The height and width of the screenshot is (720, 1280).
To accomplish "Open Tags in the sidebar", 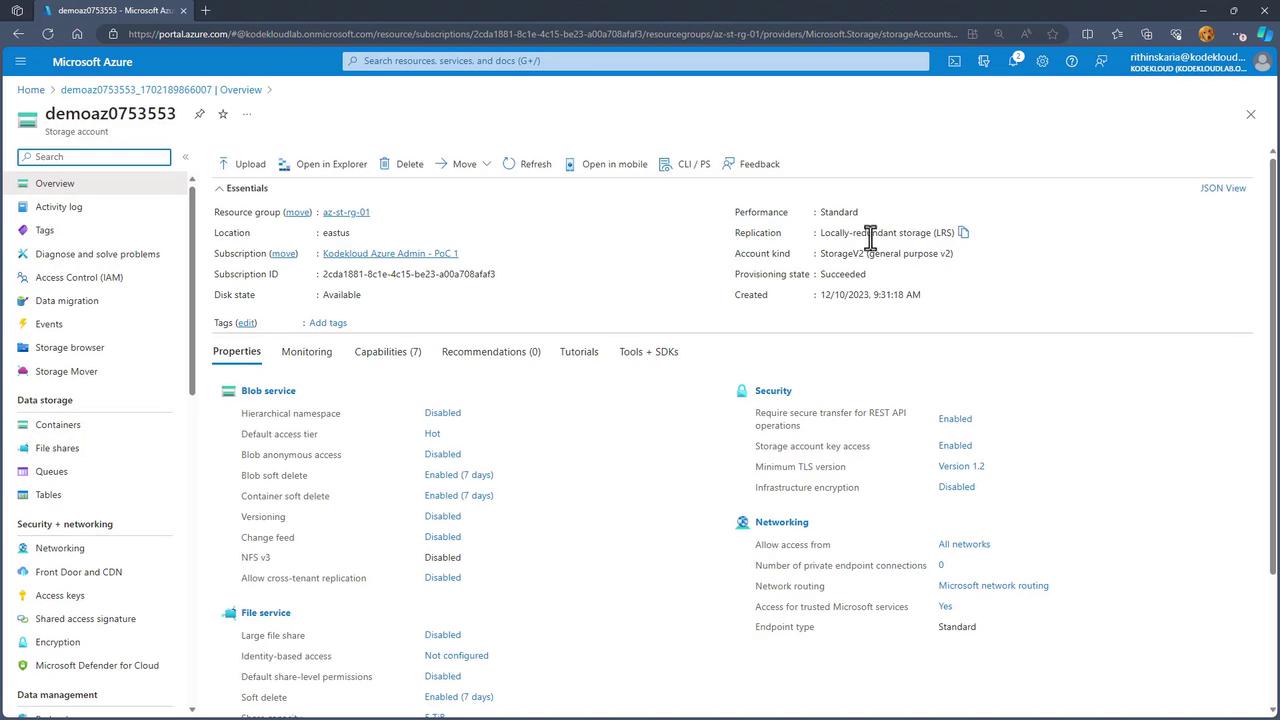I will click(45, 231).
